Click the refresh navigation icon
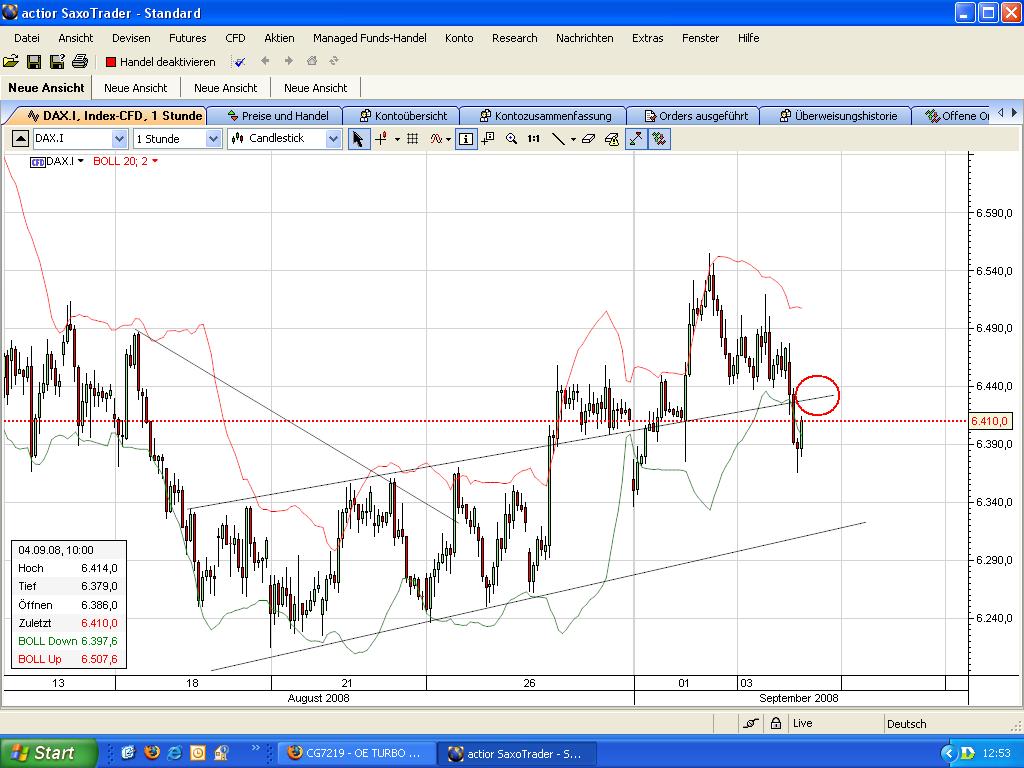Viewport: 1024px width, 768px height. pos(334,61)
